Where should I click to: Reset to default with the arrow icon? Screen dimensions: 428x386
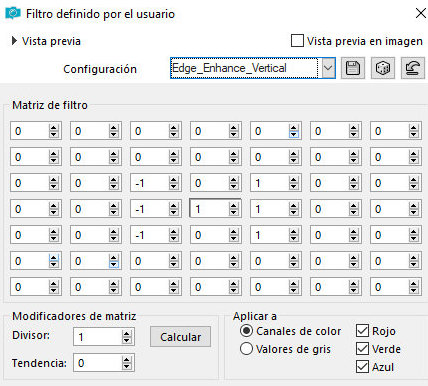(x=413, y=68)
